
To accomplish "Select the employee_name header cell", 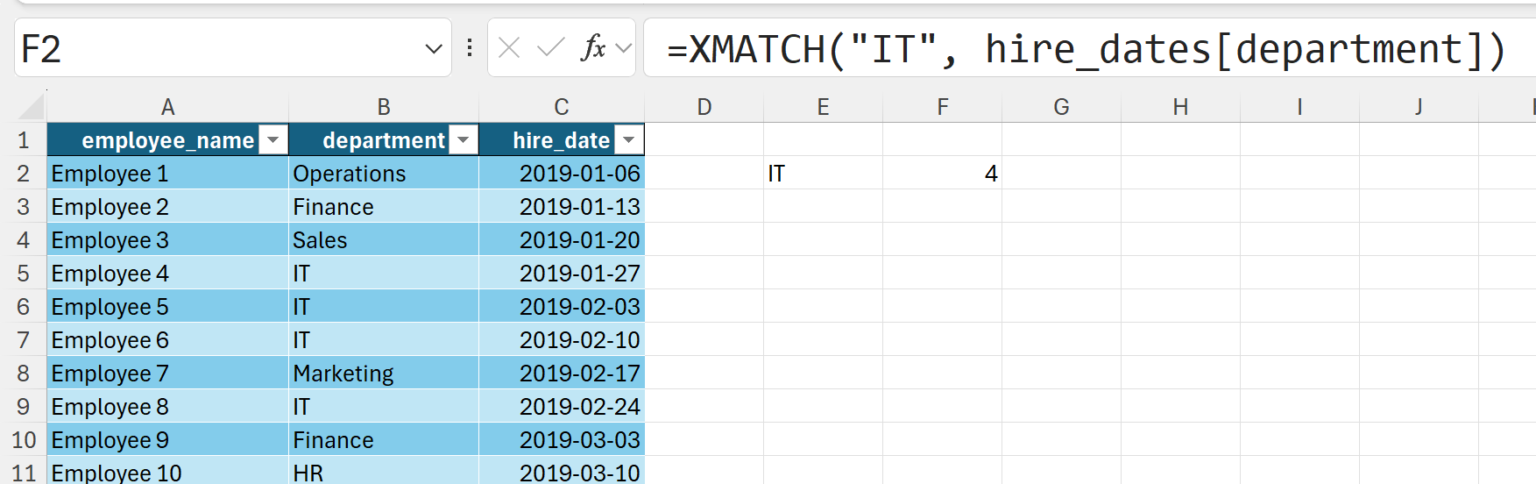I will (168, 140).
